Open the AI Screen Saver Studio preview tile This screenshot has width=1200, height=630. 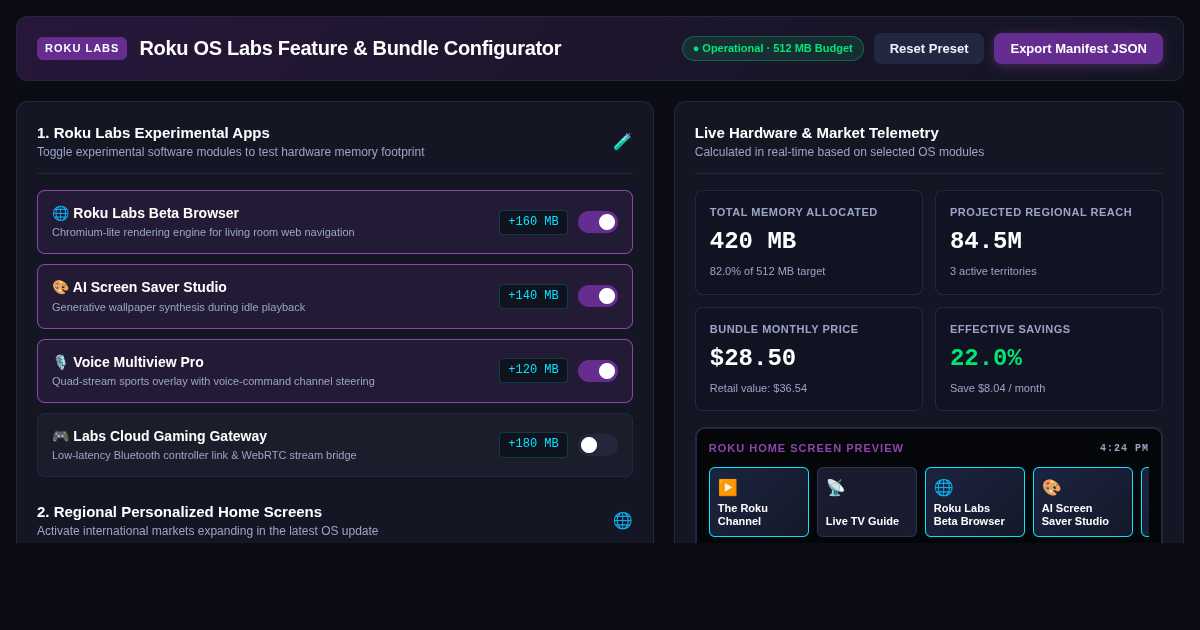(x=1083, y=502)
